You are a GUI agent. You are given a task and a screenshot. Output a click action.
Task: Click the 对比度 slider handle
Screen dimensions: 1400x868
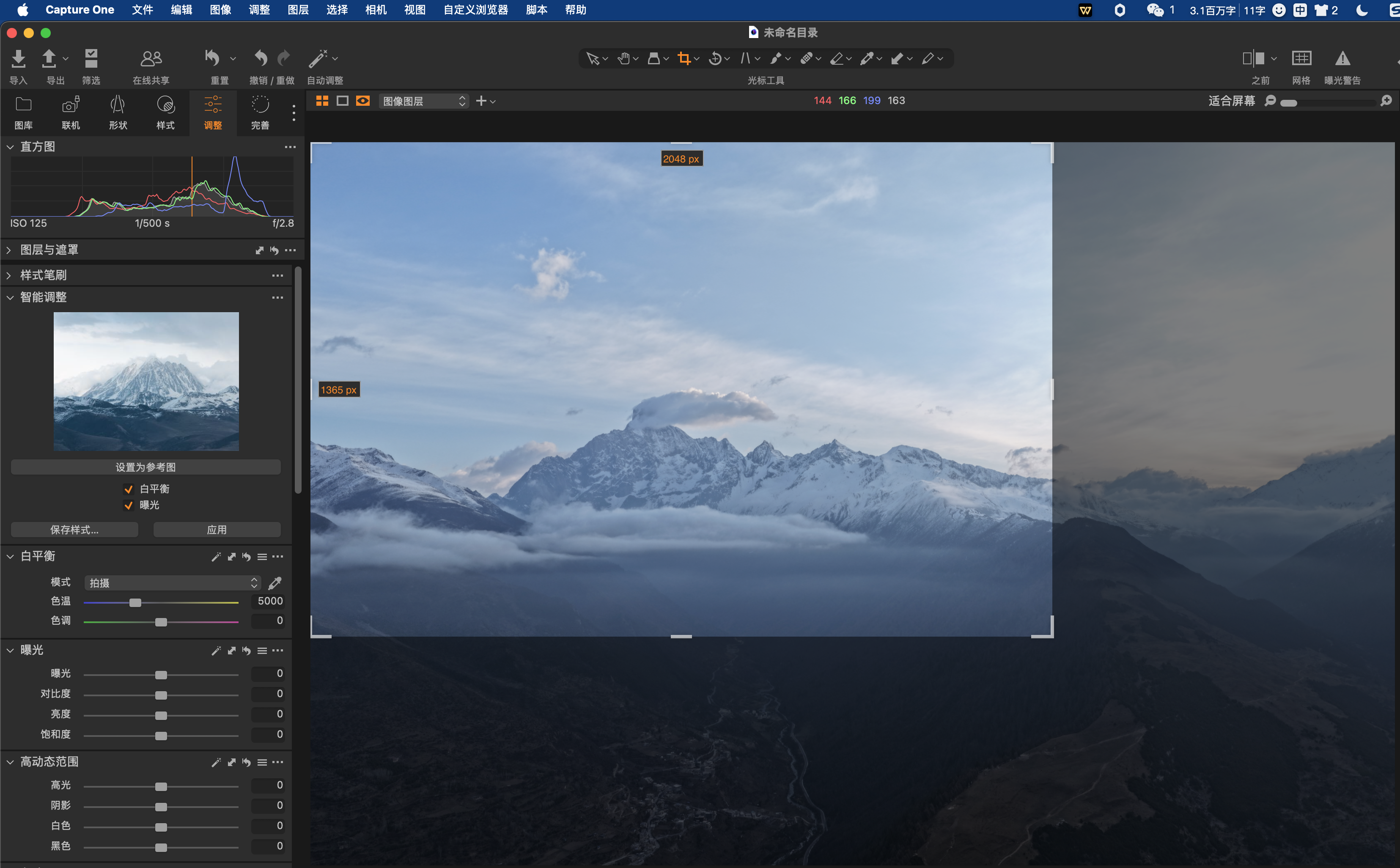(161, 695)
